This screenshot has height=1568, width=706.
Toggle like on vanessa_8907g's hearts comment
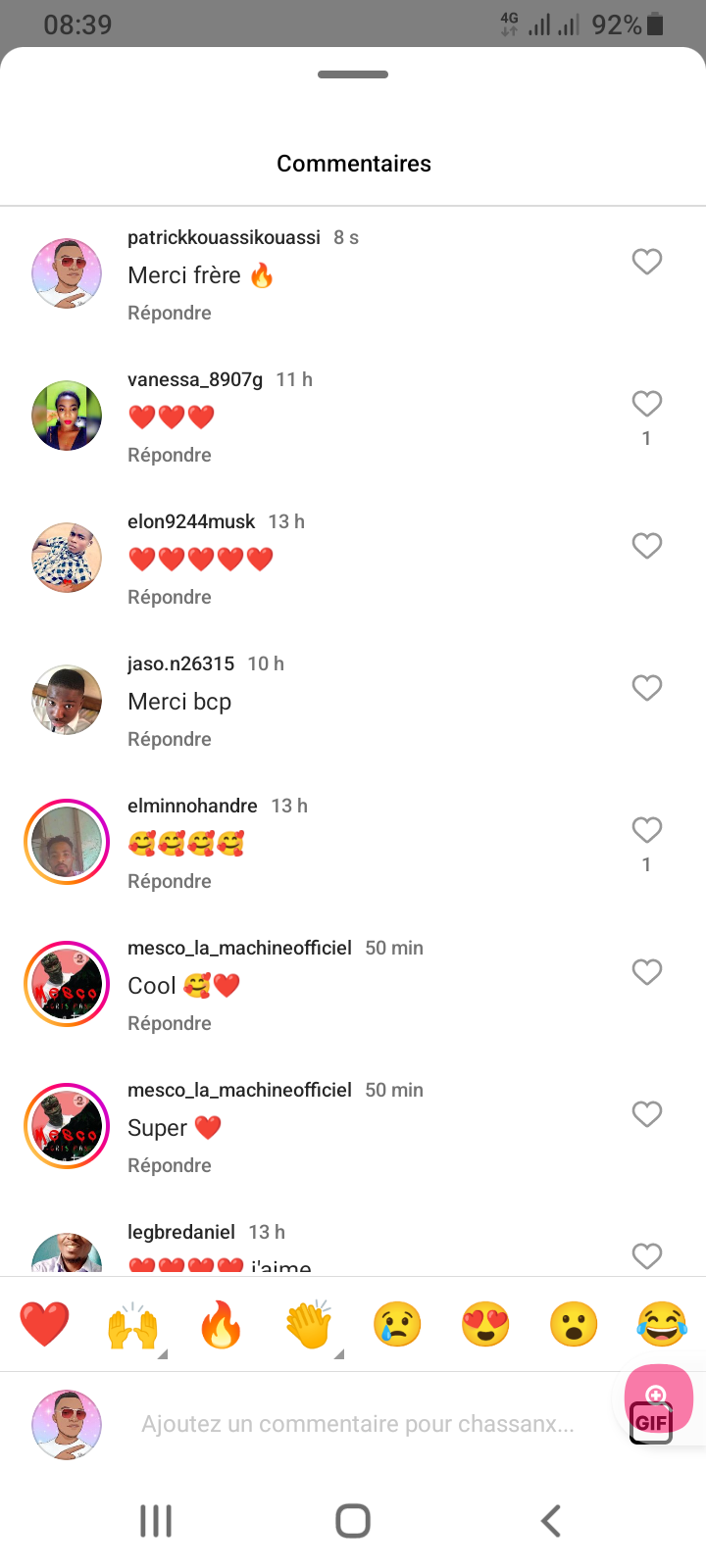tap(646, 404)
